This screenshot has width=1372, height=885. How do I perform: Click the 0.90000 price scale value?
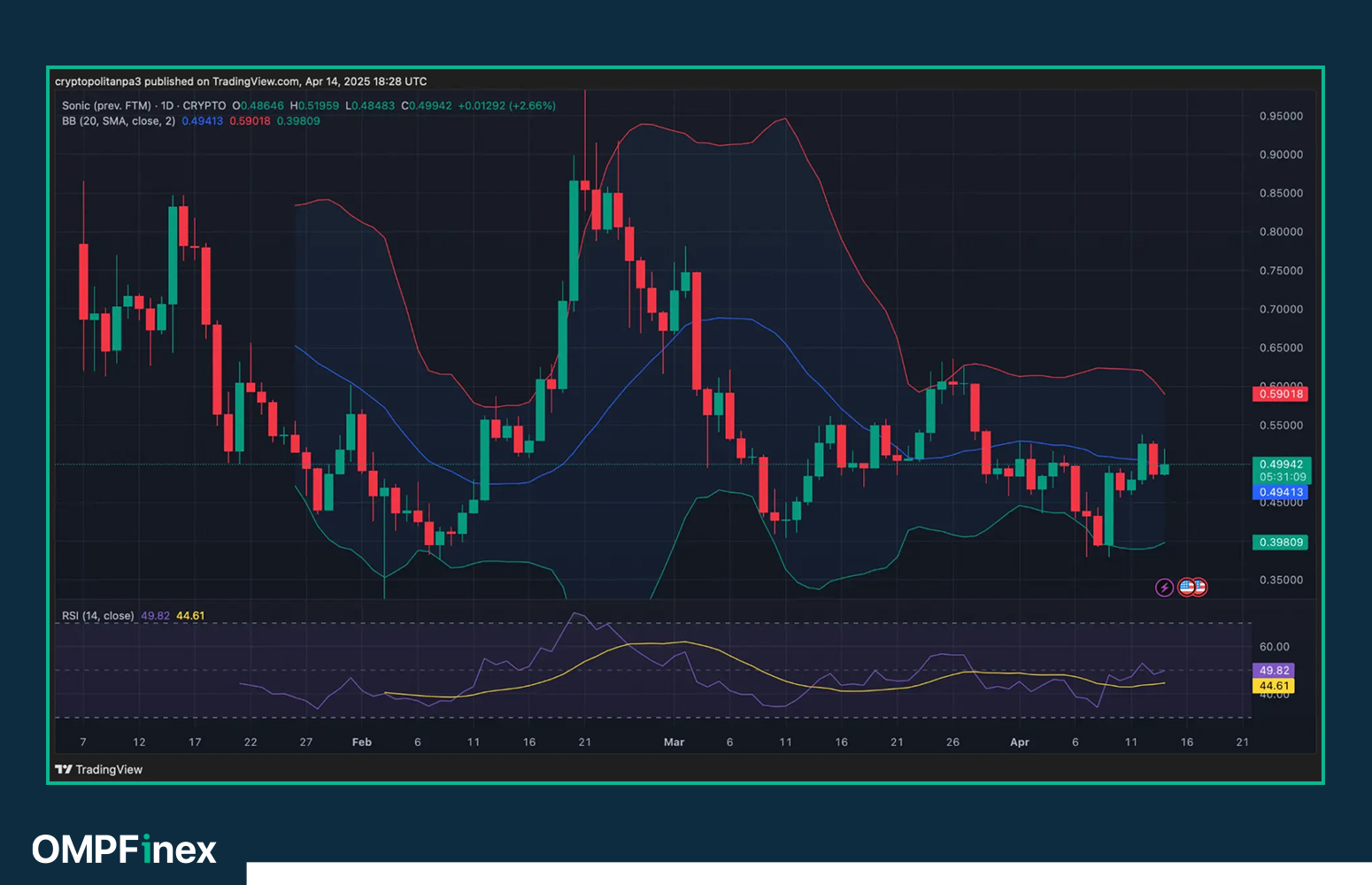(x=1281, y=155)
